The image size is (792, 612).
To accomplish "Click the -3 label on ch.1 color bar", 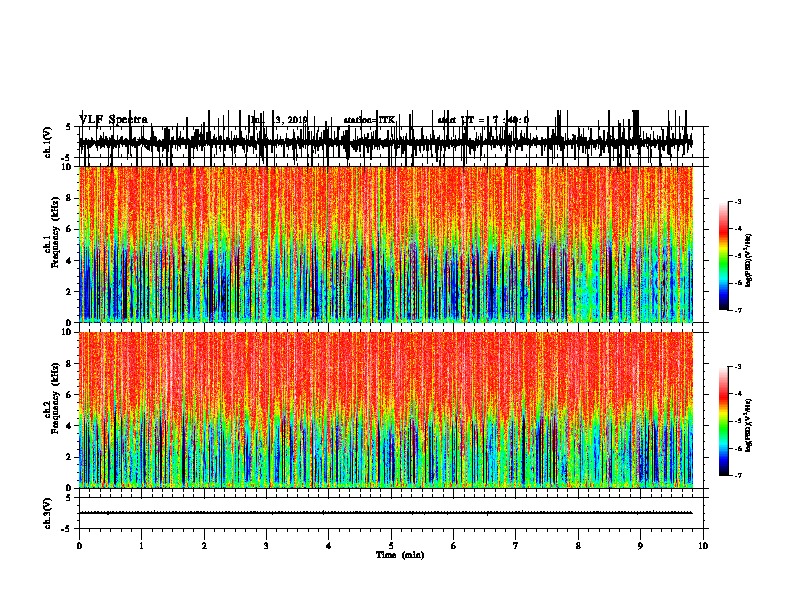I will (737, 201).
